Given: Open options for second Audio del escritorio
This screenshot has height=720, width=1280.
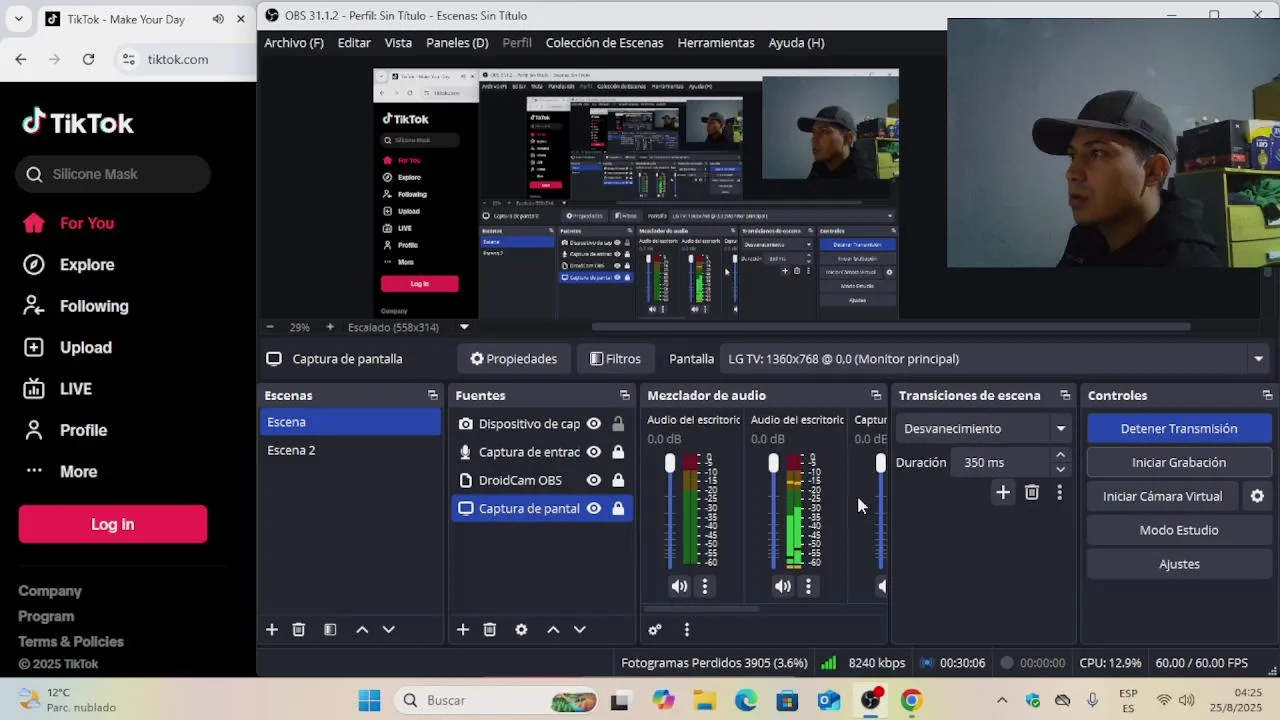Looking at the screenshot, I should pyautogui.click(x=808, y=587).
